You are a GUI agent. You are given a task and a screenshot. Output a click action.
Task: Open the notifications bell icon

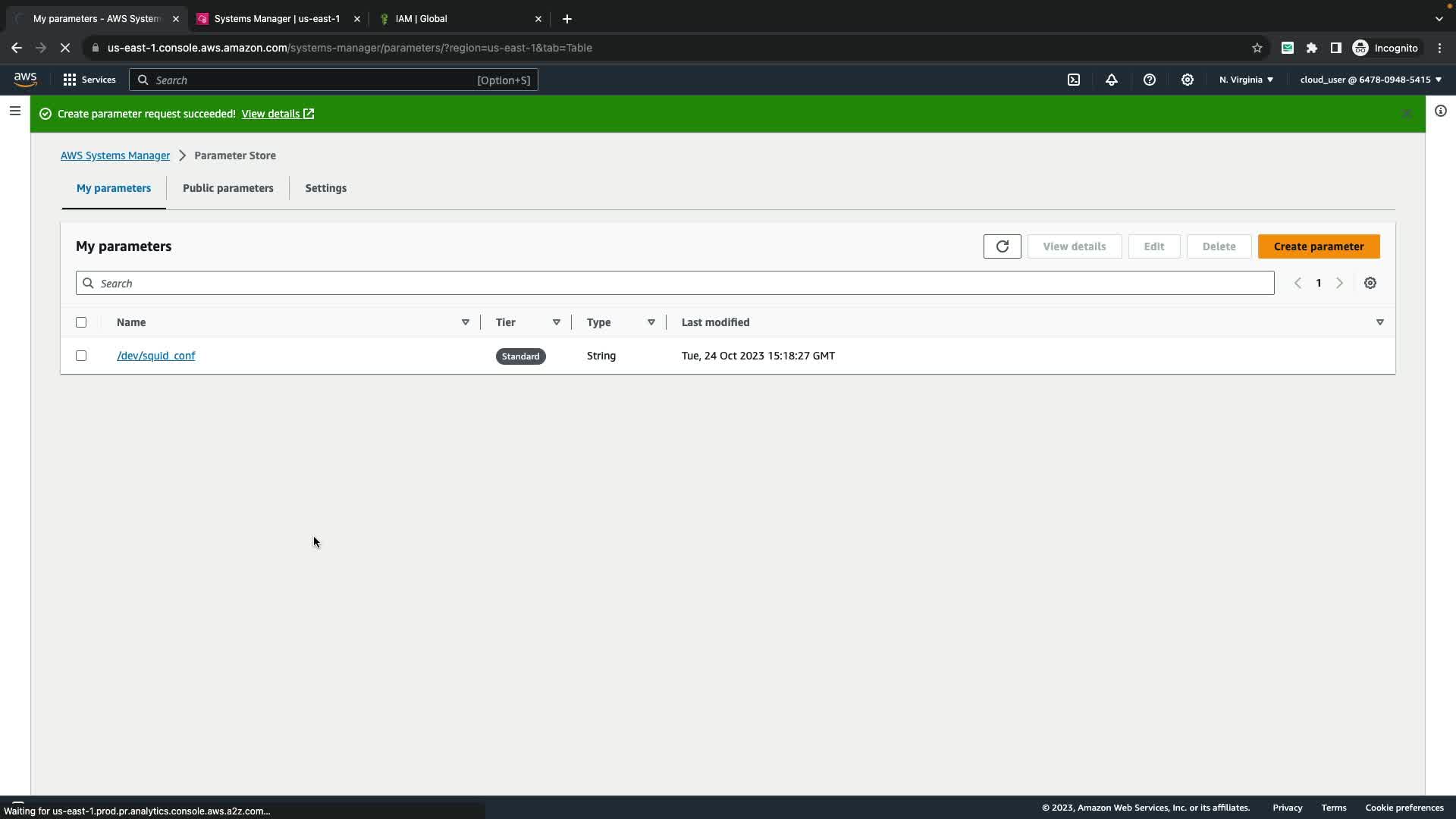(1112, 80)
